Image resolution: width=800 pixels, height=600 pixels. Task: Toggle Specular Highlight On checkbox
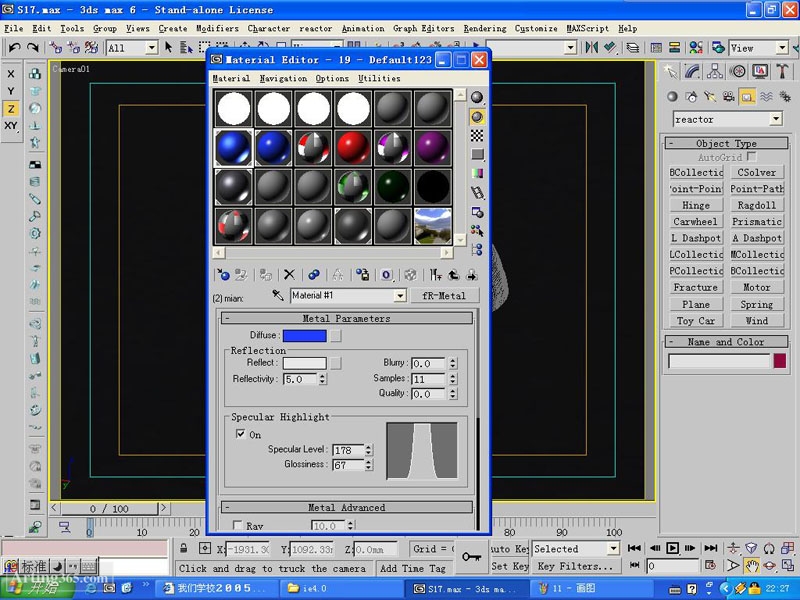(240, 434)
